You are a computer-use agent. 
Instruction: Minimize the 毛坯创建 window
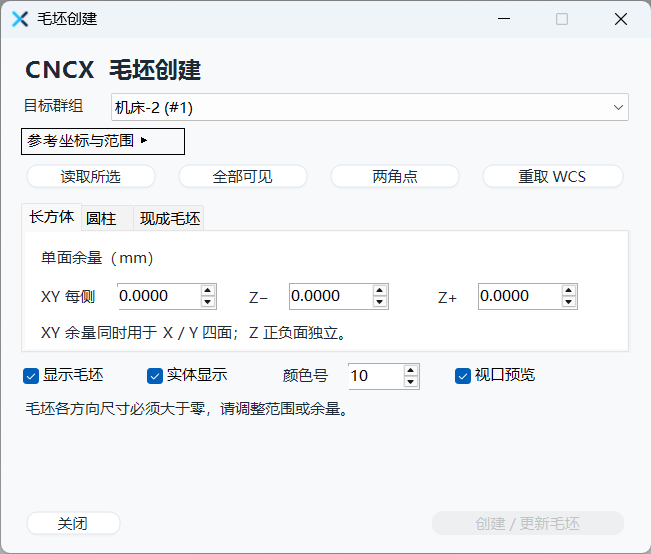tap(504, 19)
